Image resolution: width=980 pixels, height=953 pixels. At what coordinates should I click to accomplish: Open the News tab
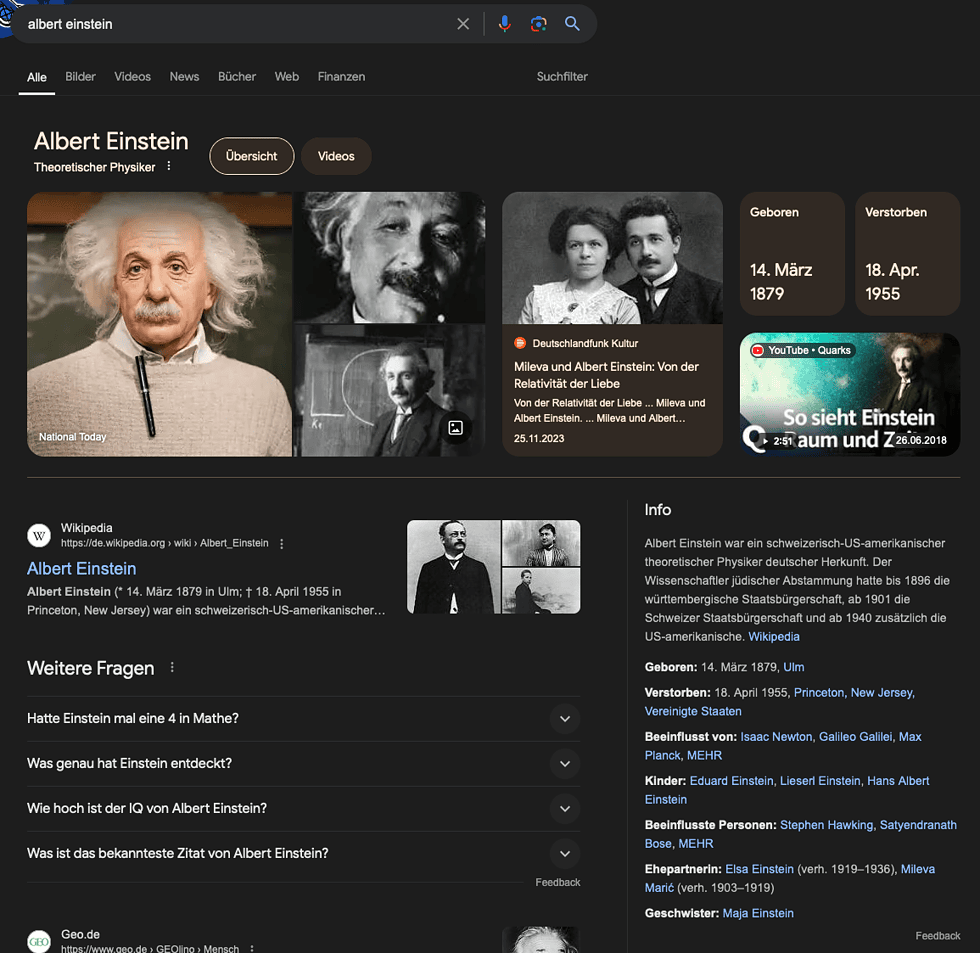pyautogui.click(x=184, y=77)
